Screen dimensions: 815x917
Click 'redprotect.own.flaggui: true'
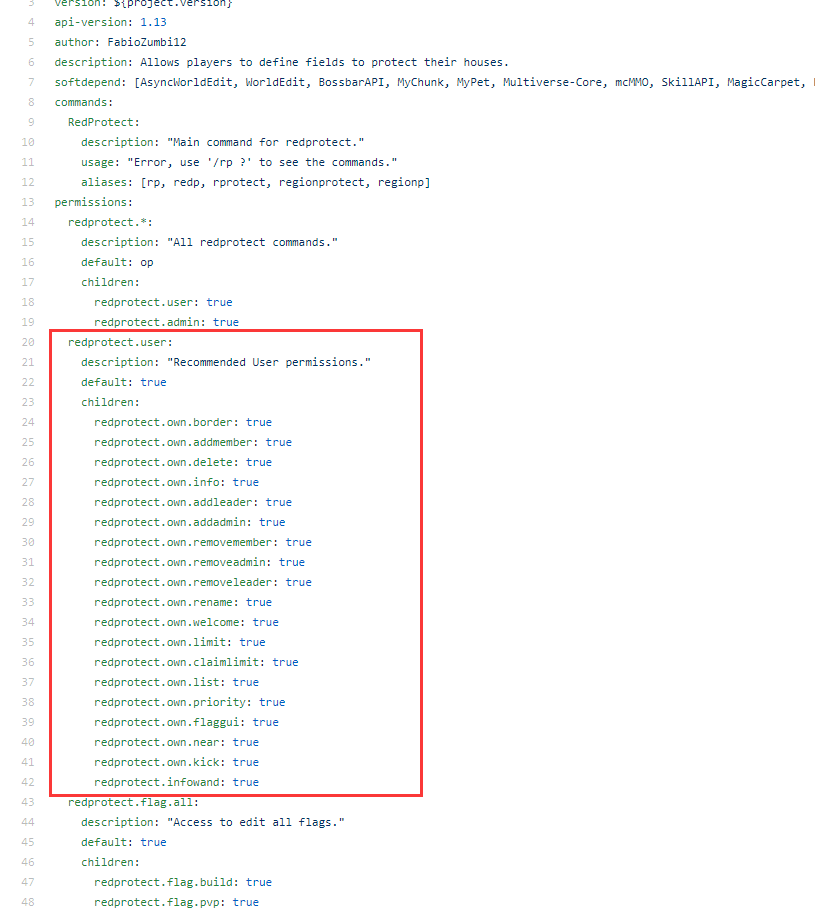click(x=187, y=722)
